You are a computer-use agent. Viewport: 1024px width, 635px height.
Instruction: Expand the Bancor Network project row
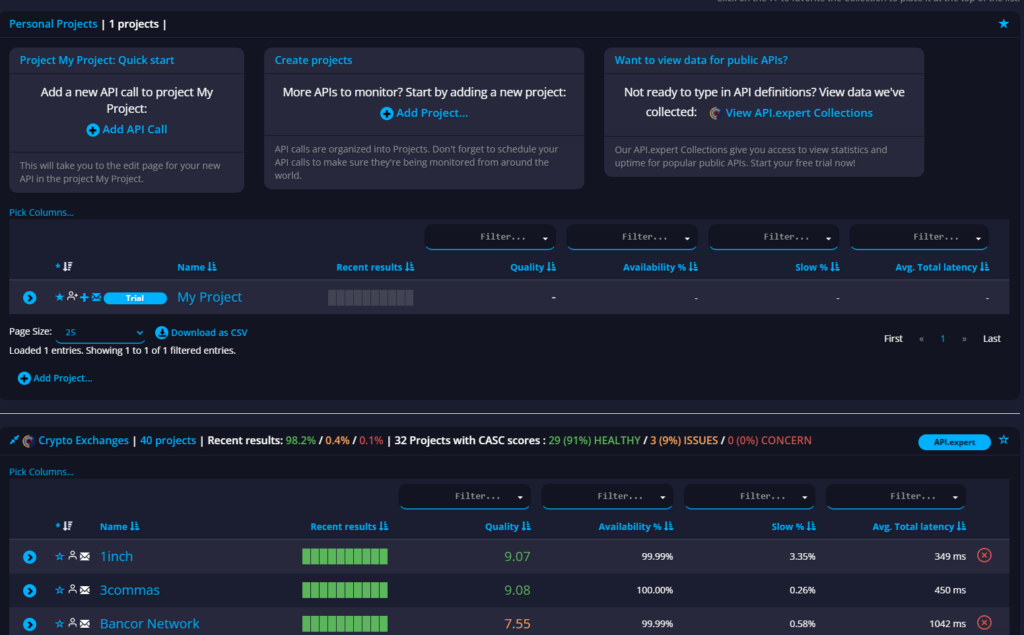(x=29, y=624)
